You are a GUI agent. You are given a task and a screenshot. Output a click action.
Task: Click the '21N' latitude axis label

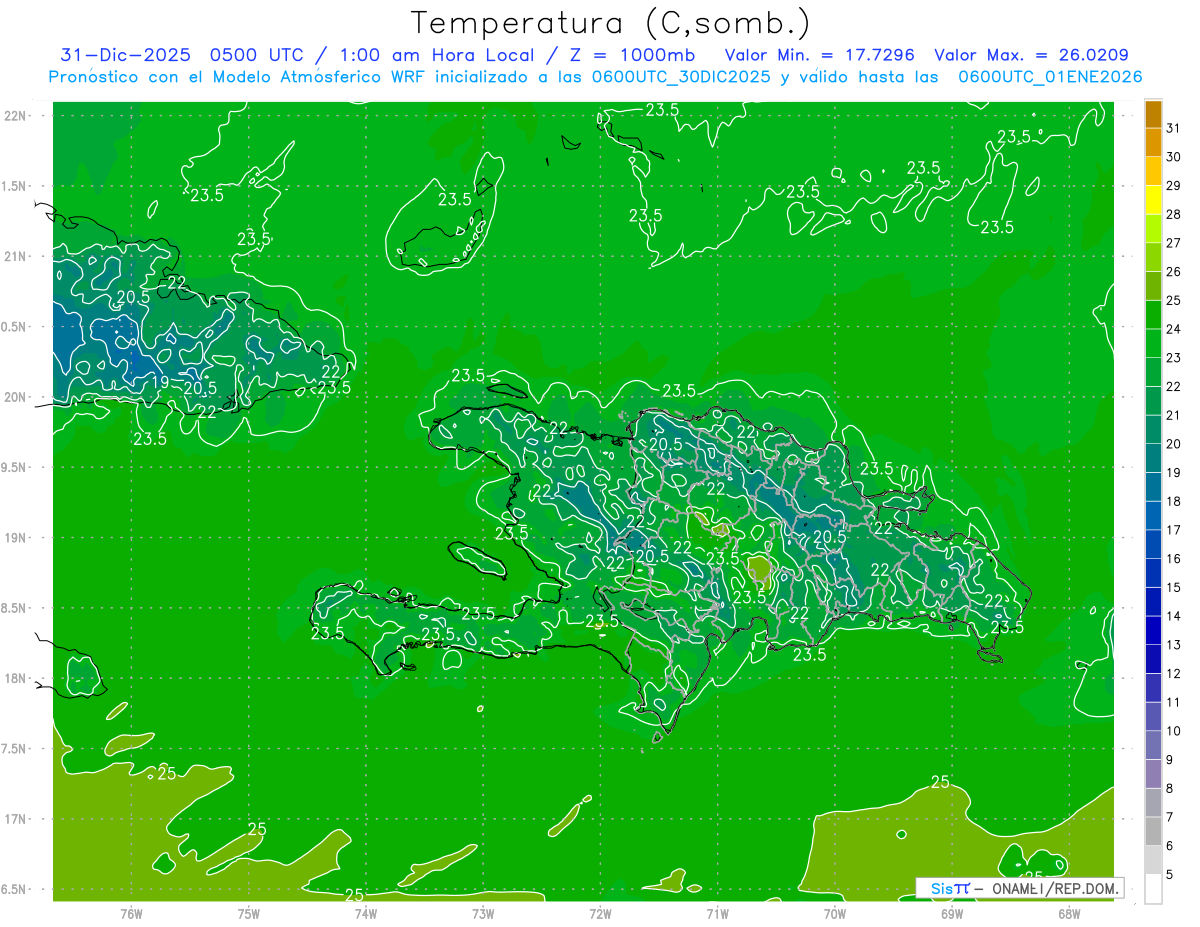coord(17,256)
